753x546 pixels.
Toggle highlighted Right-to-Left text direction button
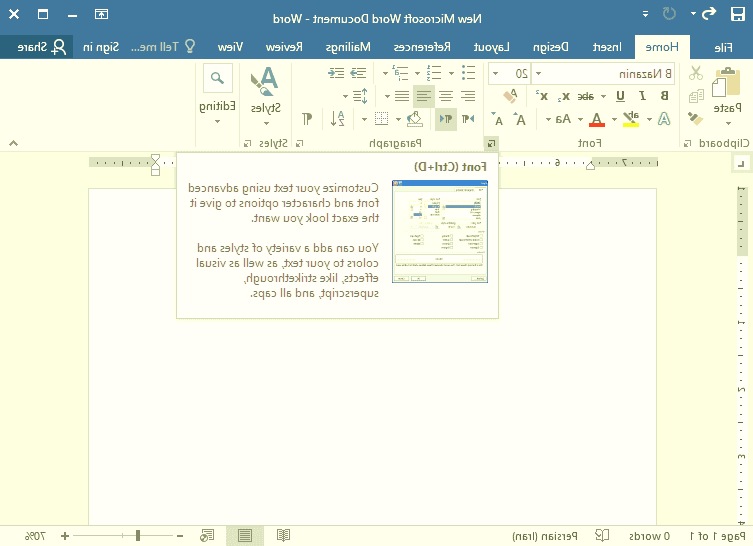pos(446,119)
